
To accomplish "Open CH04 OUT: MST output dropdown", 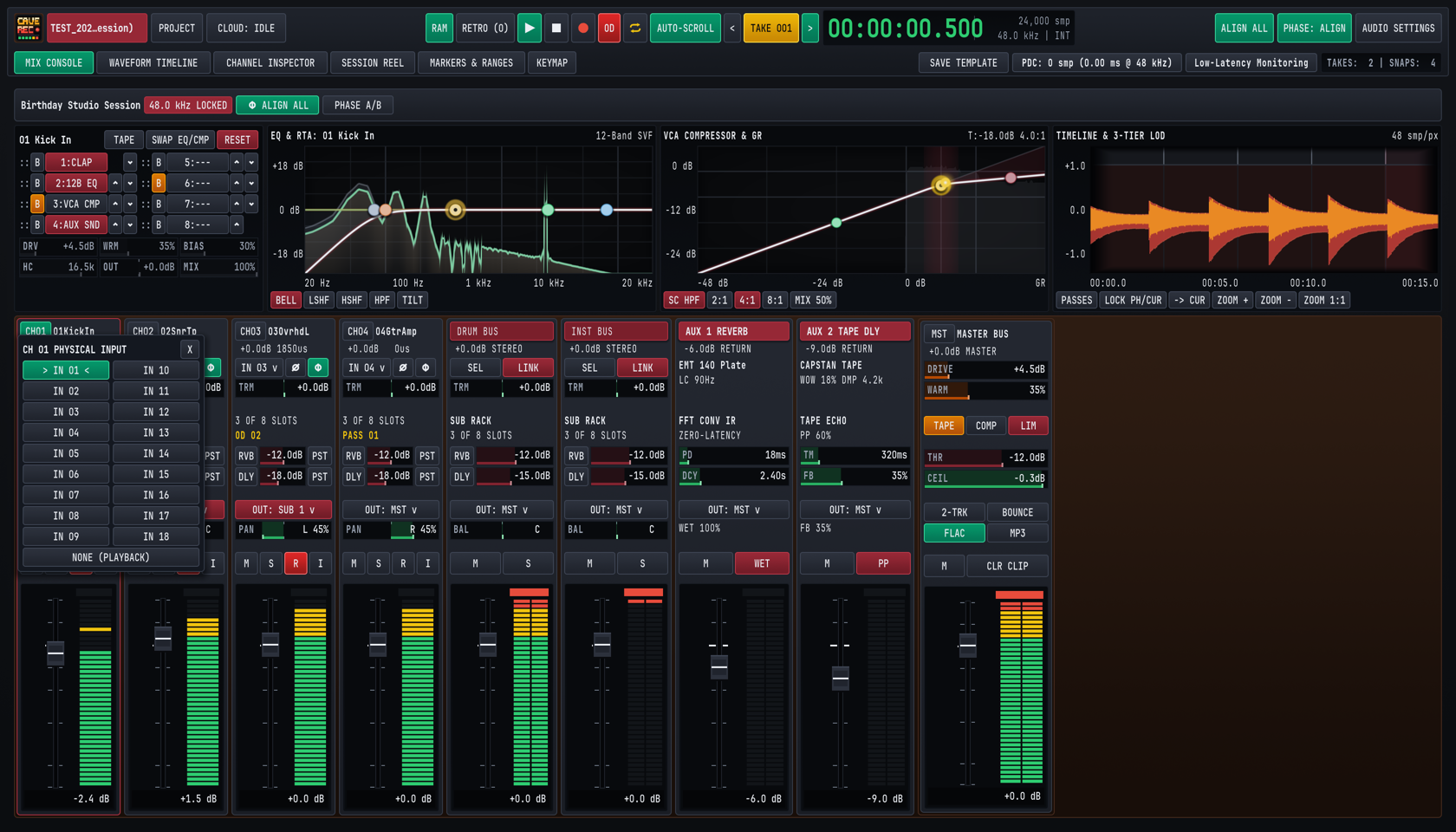I will pyautogui.click(x=391, y=510).
